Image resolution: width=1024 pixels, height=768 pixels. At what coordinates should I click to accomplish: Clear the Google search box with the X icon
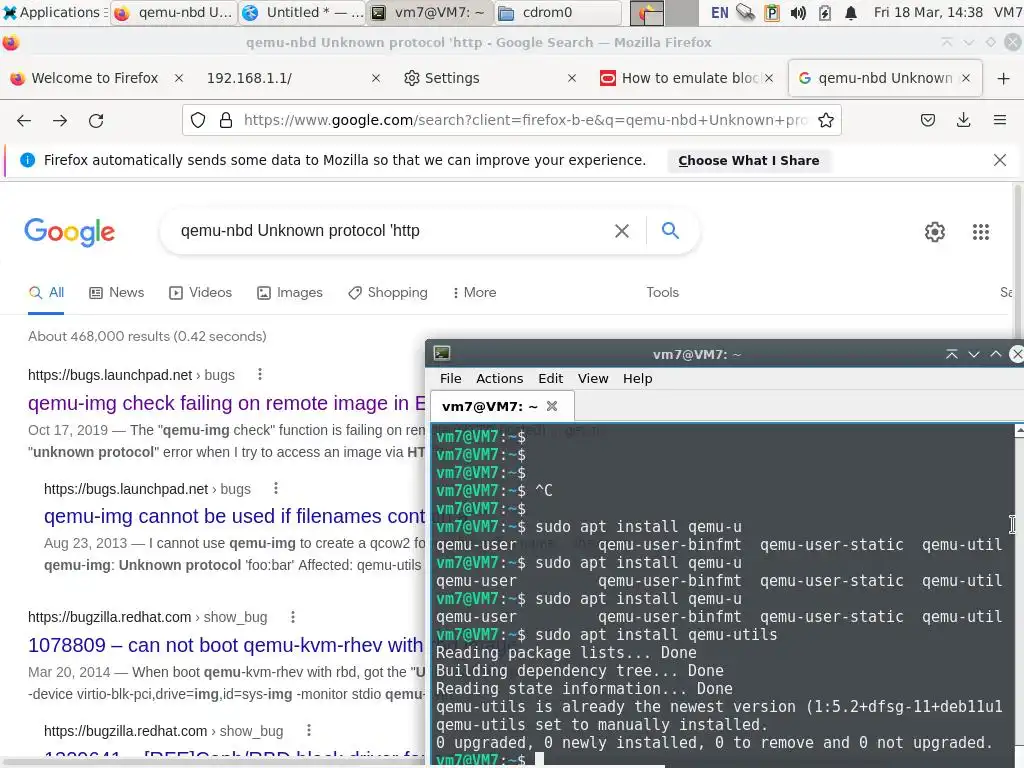pos(622,231)
